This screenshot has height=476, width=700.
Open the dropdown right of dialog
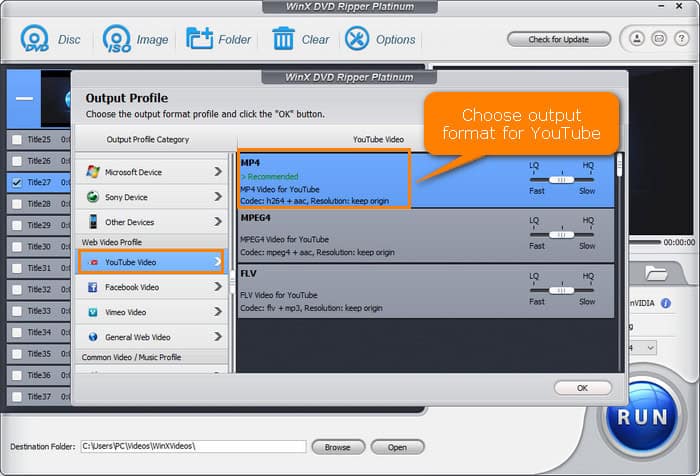click(x=650, y=347)
